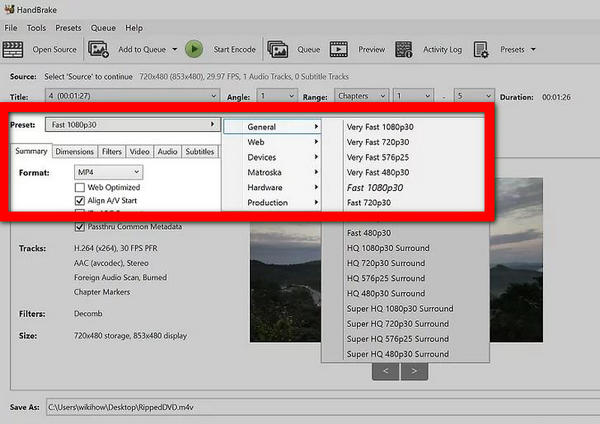600x424 pixels.
Task: Expand the General preset category
Action: tap(272, 127)
